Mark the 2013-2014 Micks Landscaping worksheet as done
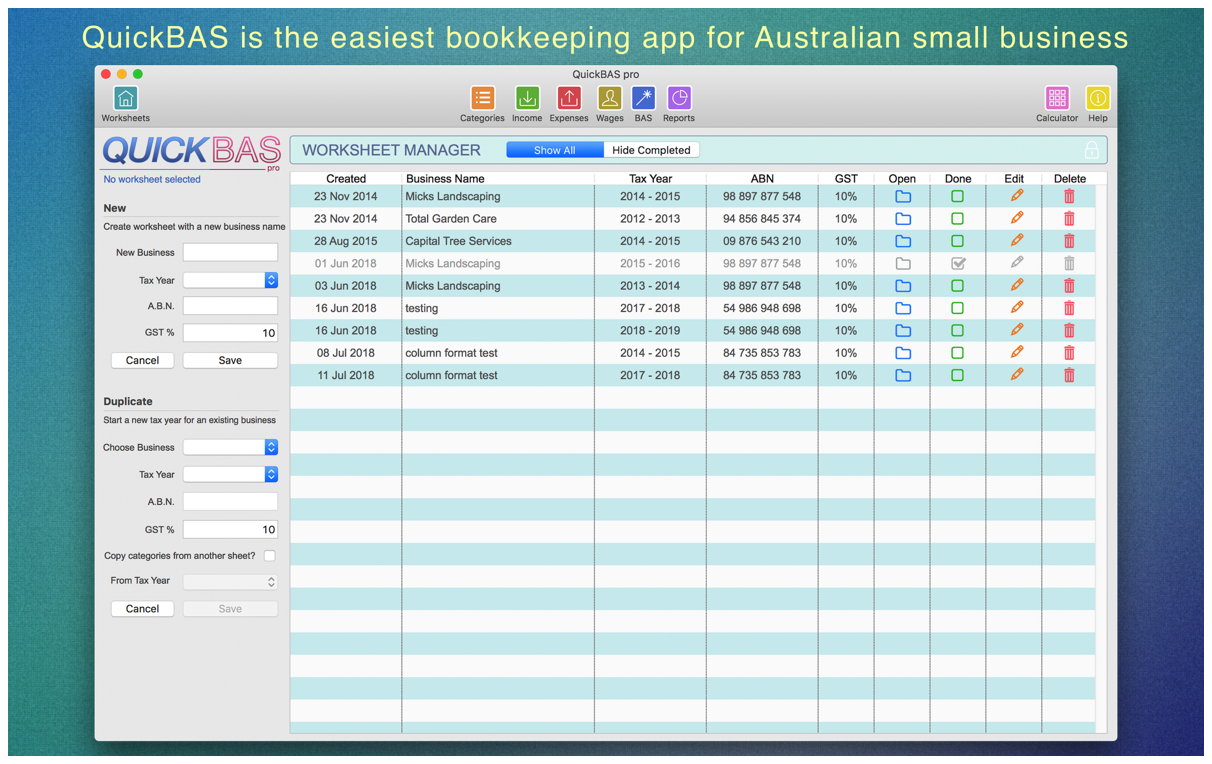Screen dimensions: 1212x764 pyautogui.click(x=958, y=285)
